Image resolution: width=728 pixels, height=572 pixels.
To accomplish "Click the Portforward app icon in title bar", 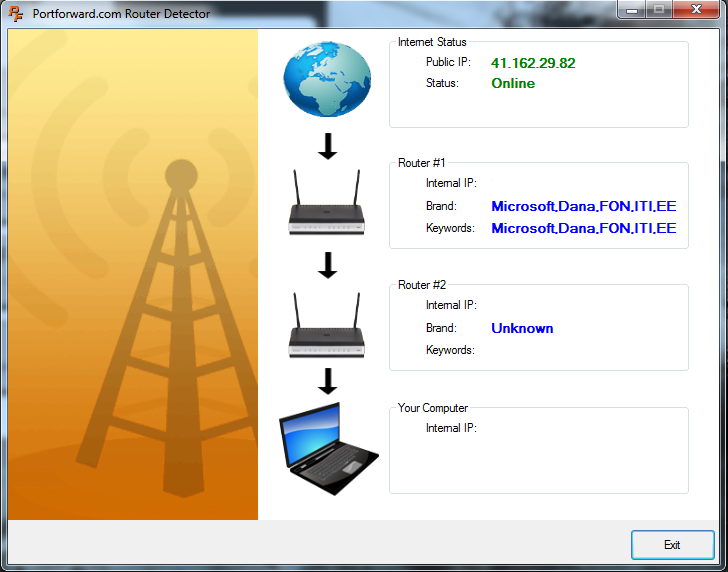I will coord(16,14).
